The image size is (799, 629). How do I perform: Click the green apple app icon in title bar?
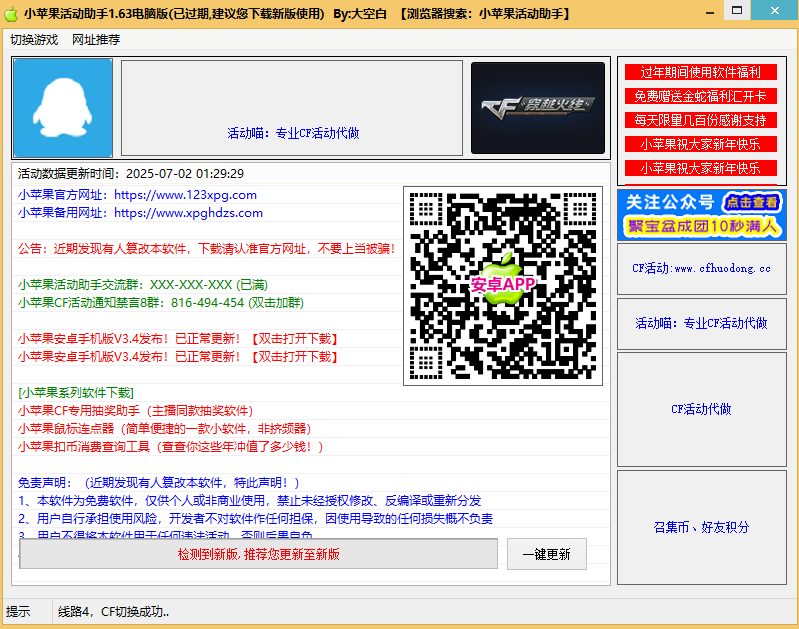pos(11,14)
